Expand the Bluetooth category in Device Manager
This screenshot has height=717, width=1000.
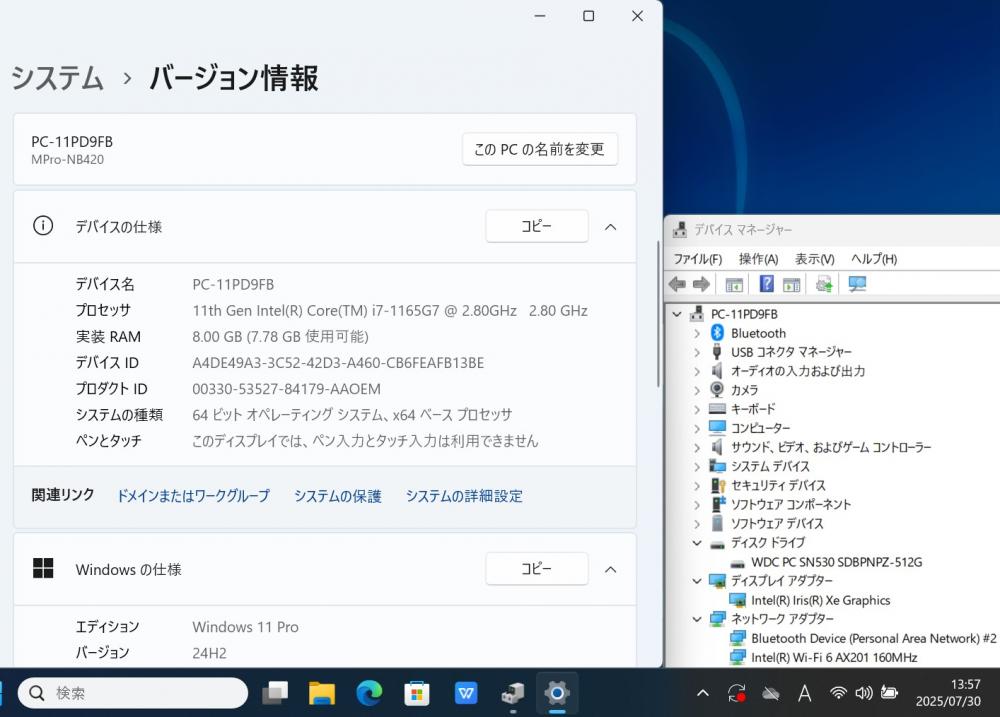(x=697, y=333)
